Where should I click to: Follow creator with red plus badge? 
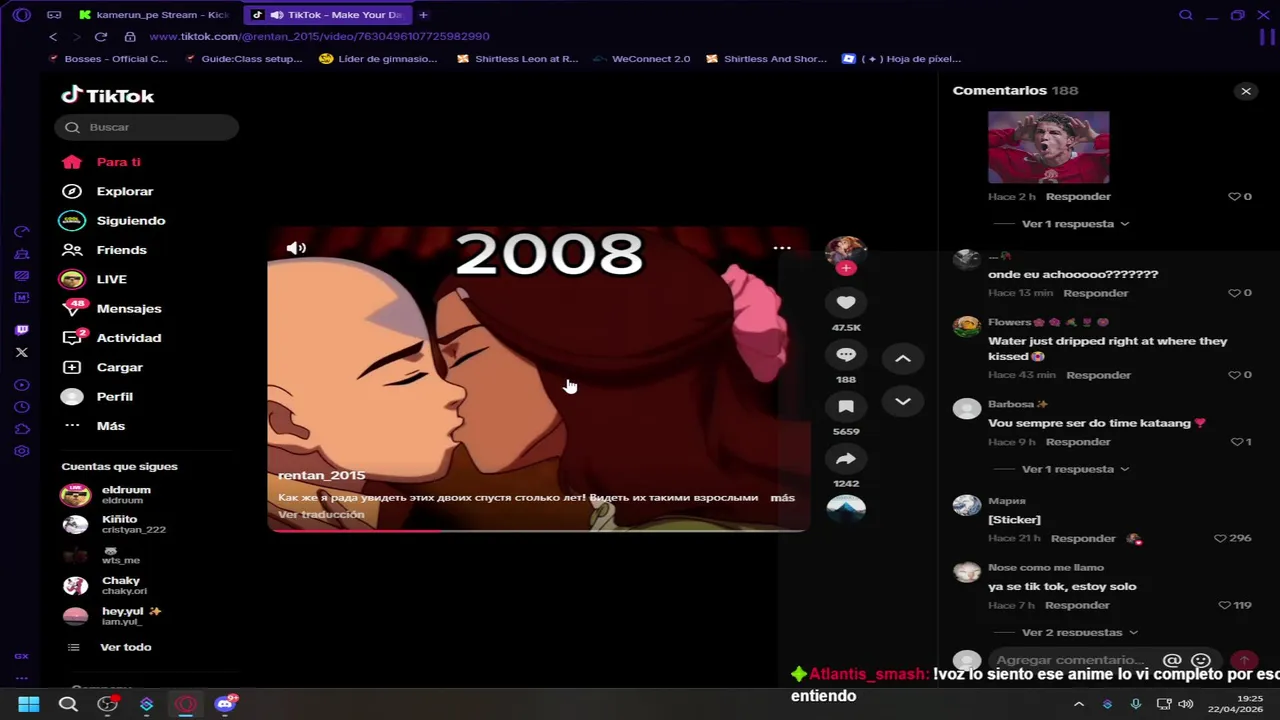coord(846,268)
